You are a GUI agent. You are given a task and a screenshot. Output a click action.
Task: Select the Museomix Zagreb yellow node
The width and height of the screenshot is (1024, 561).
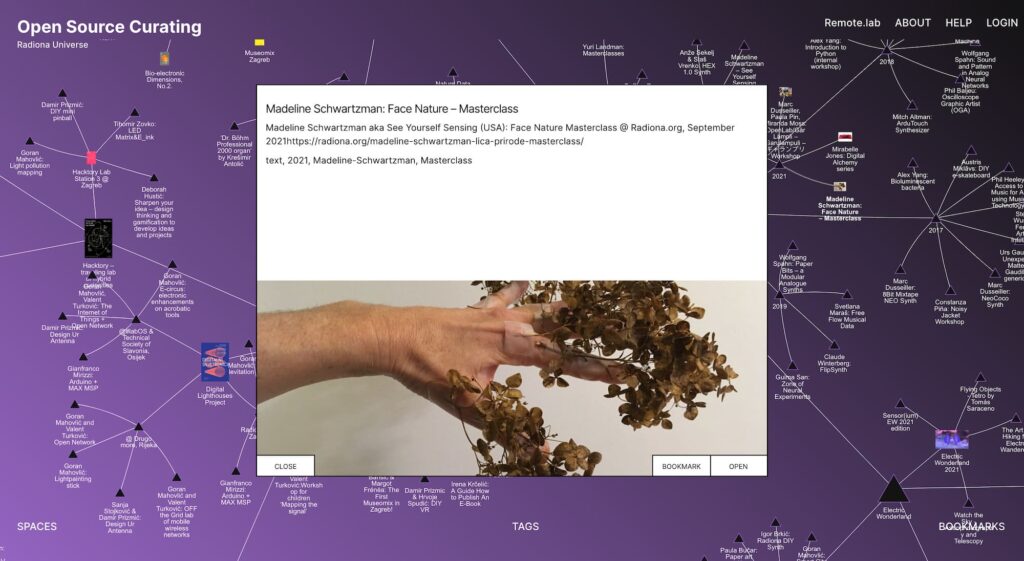[x=259, y=42]
